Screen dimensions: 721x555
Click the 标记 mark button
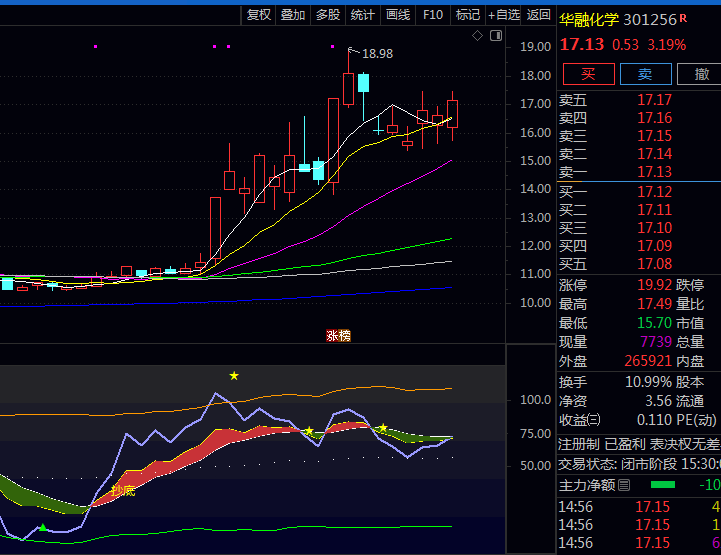pyautogui.click(x=468, y=15)
